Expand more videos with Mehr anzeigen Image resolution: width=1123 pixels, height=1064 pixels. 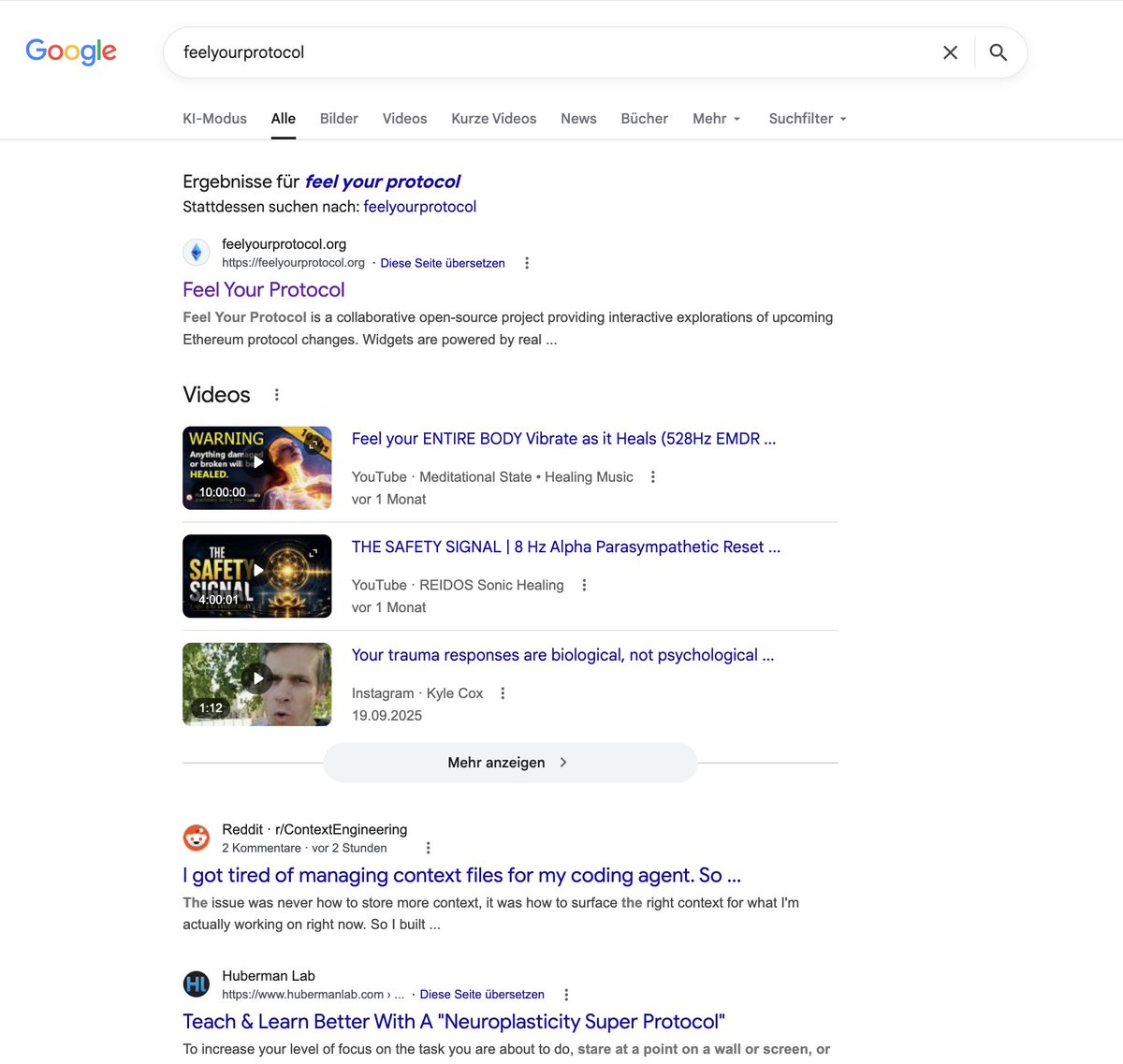pyautogui.click(x=510, y=763)
